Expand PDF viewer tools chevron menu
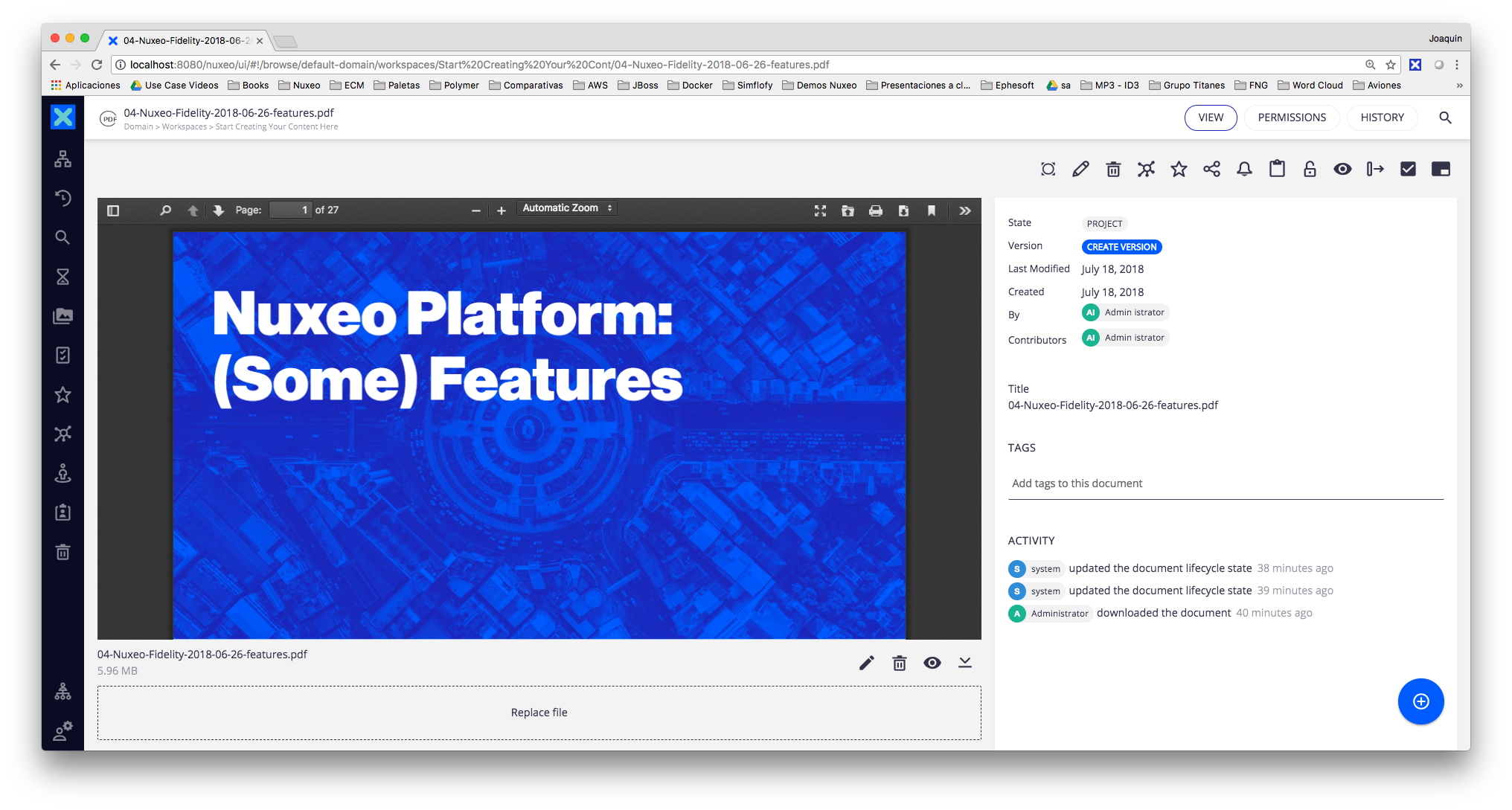The height and width of the screenshot is (810, 1512). point(965,210)
